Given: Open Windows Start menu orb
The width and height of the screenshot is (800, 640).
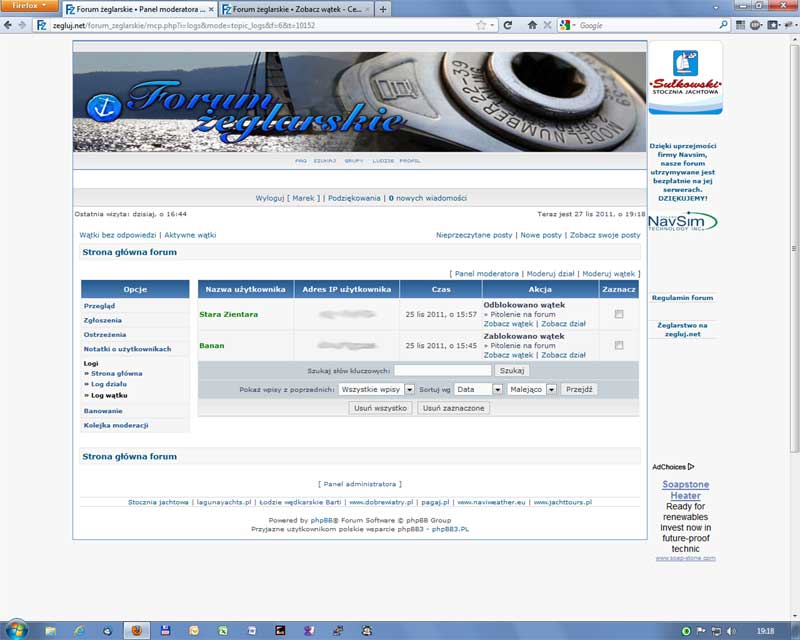Looking at the screenshot, I should pyautogui.click(x=14, y=630).
